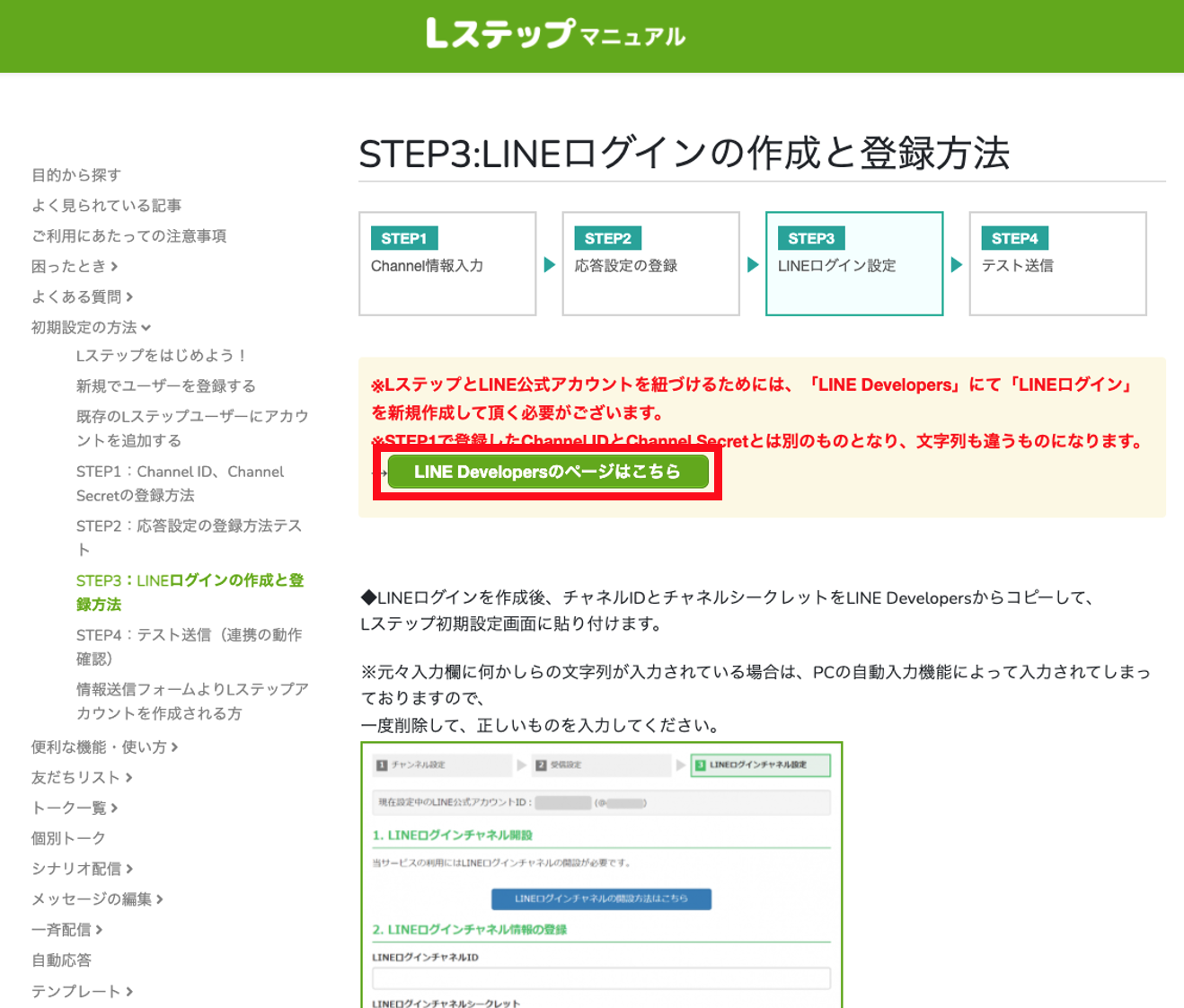Viewport: 1184px width, 1008px height.
Task: Expand the メッセージの編集 section
Action: pyautogui.click(x=97, y=899)
